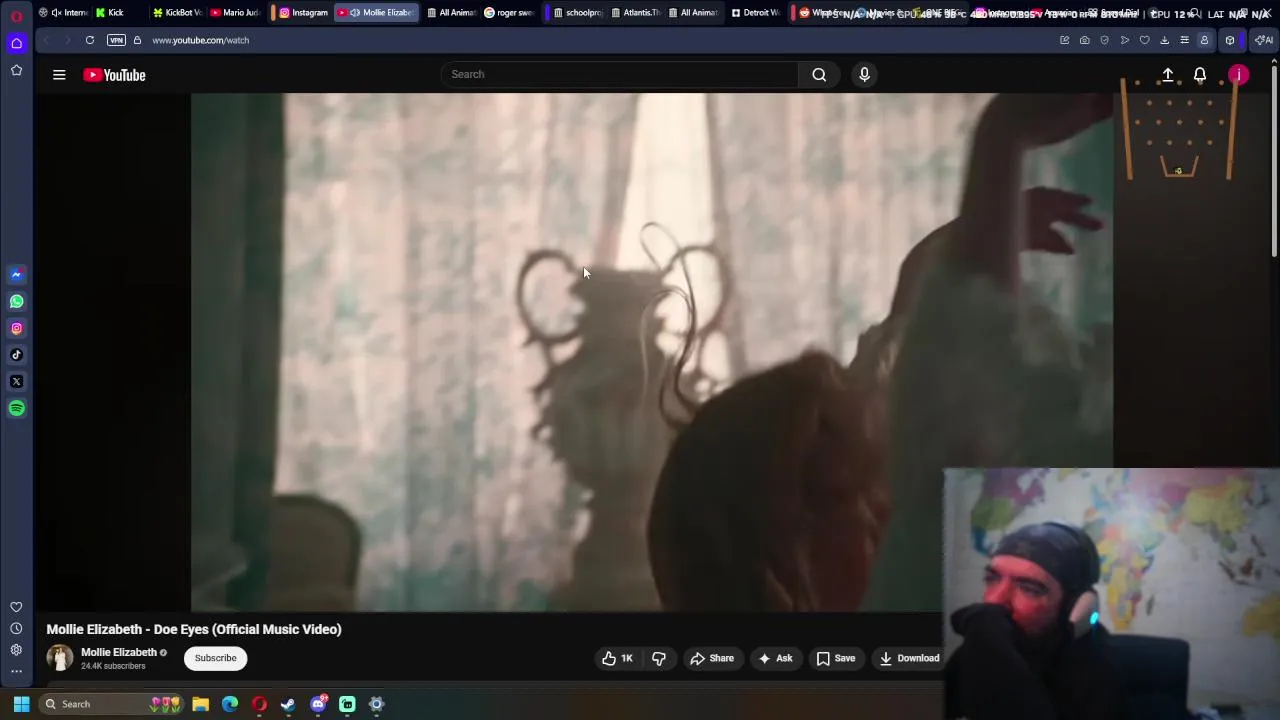1280x720 pixels.
Task: Subscribe to Mollie Elizabeth
Action: [216, 658]
